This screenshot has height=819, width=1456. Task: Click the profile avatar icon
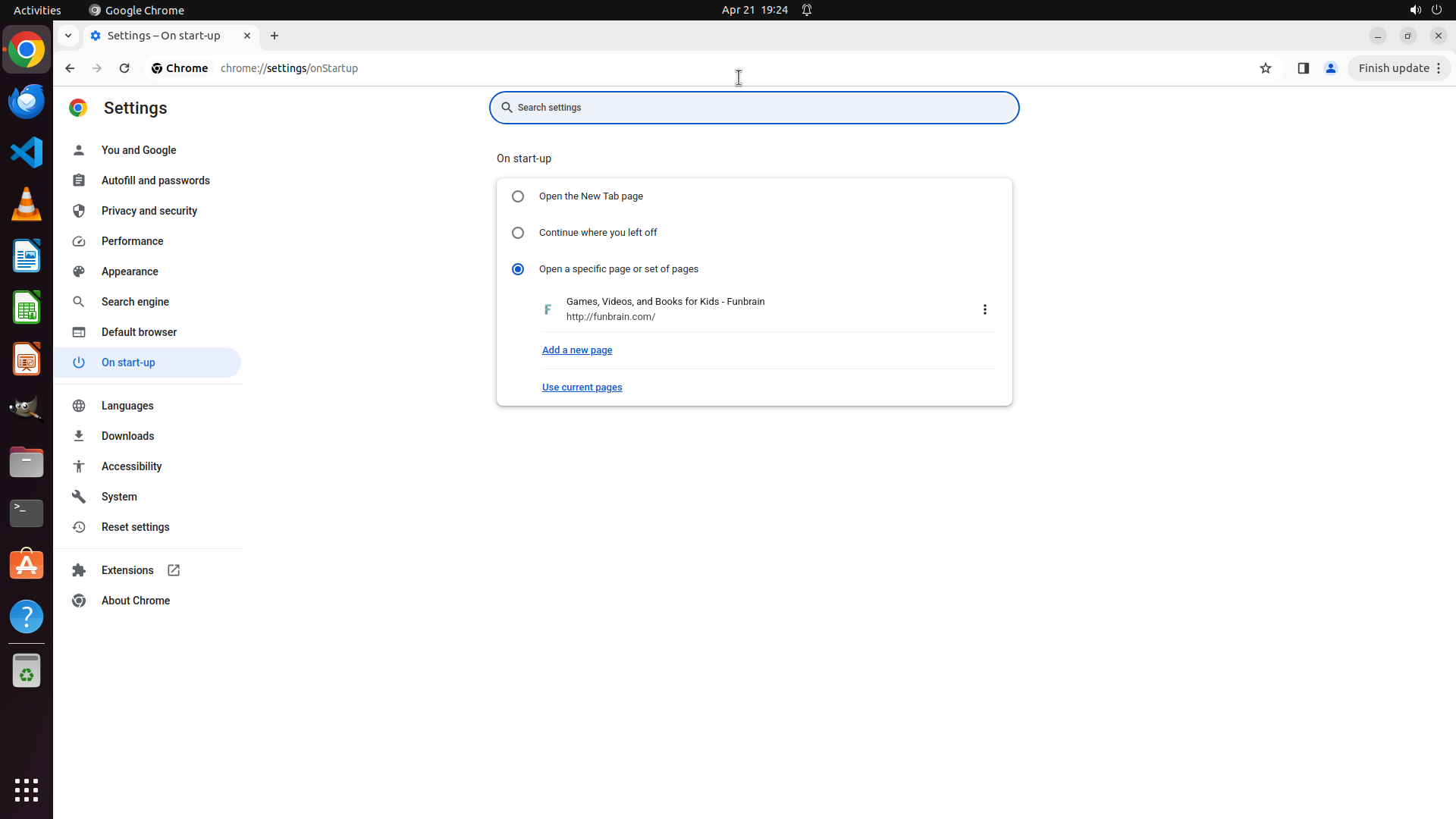pos(1330,68)
